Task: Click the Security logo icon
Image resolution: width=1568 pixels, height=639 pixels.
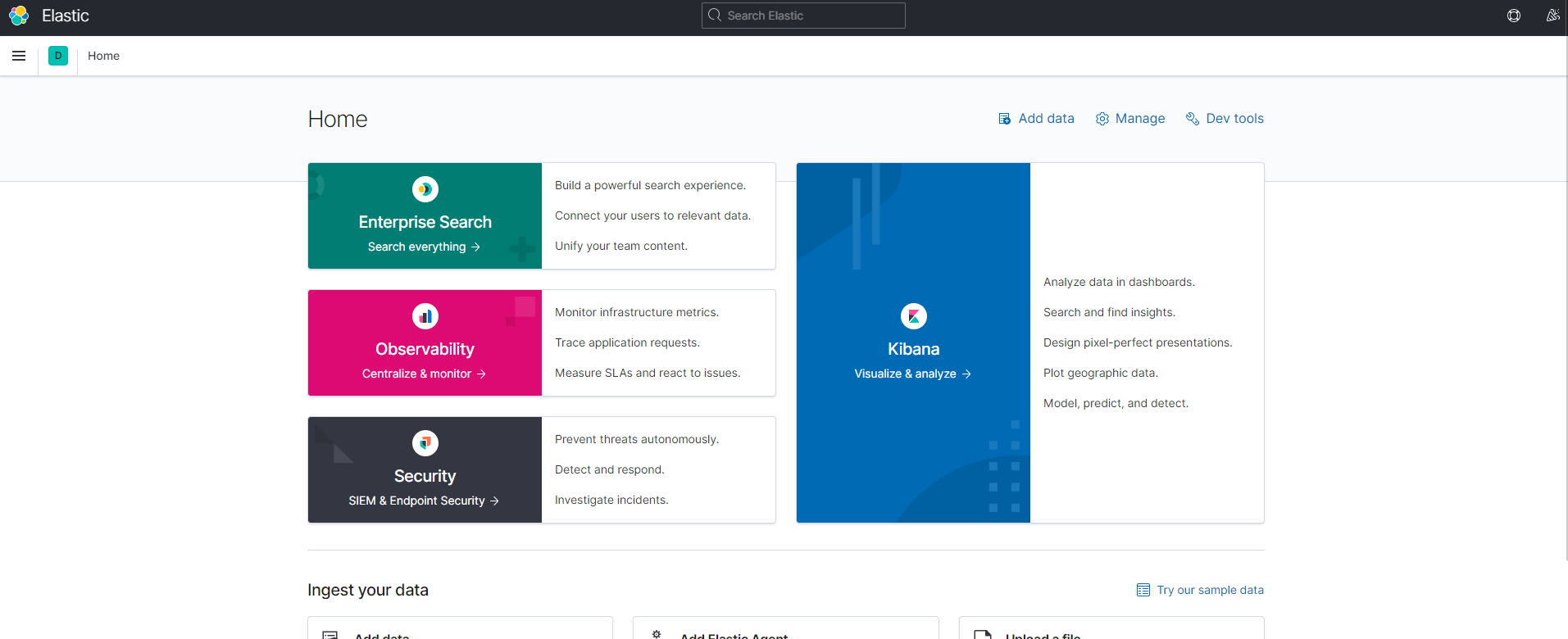Action: 425,443
